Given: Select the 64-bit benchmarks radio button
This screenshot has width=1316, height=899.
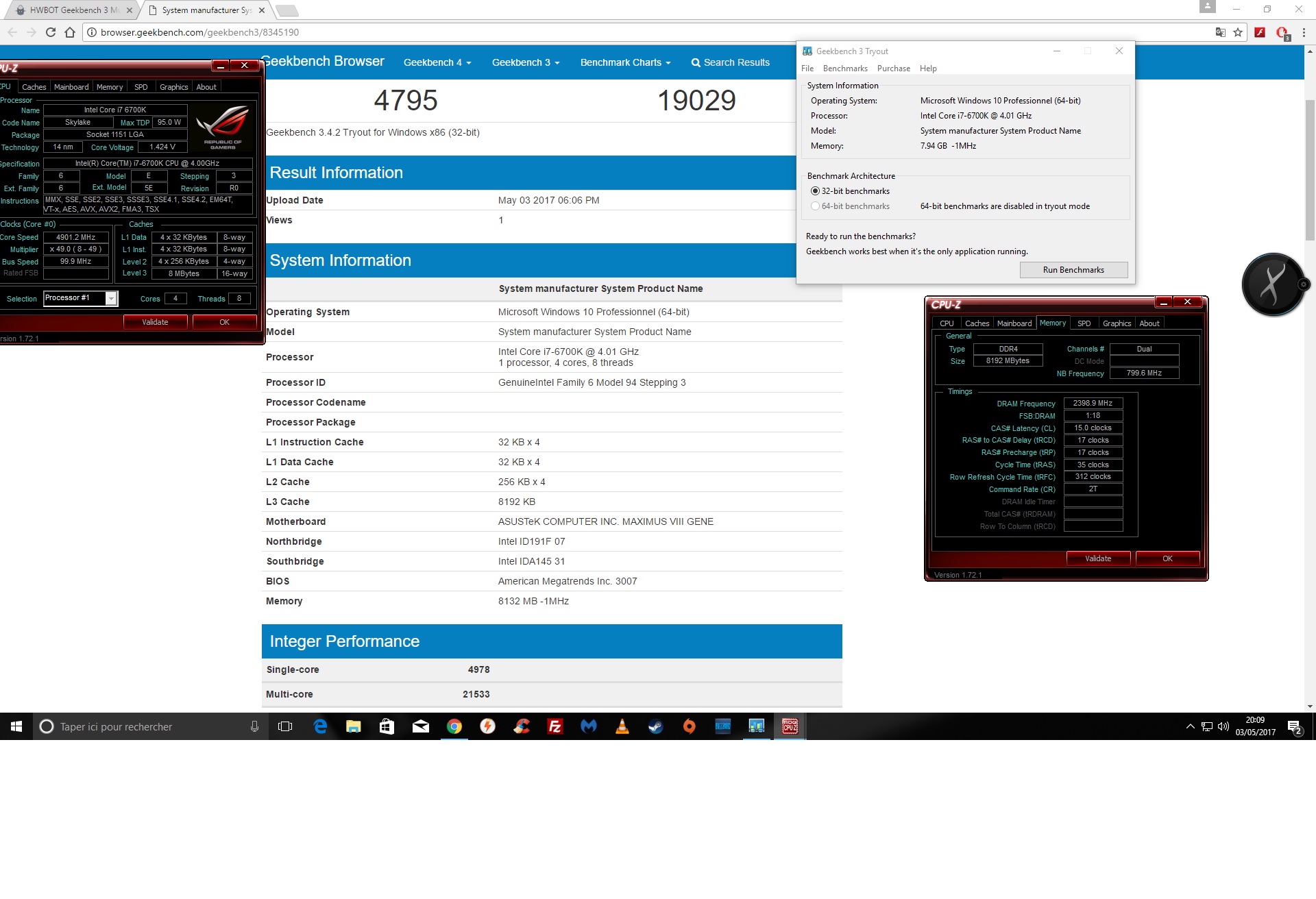Looking at the screenshot, I should pyautogui.click(x=815, y=206).
